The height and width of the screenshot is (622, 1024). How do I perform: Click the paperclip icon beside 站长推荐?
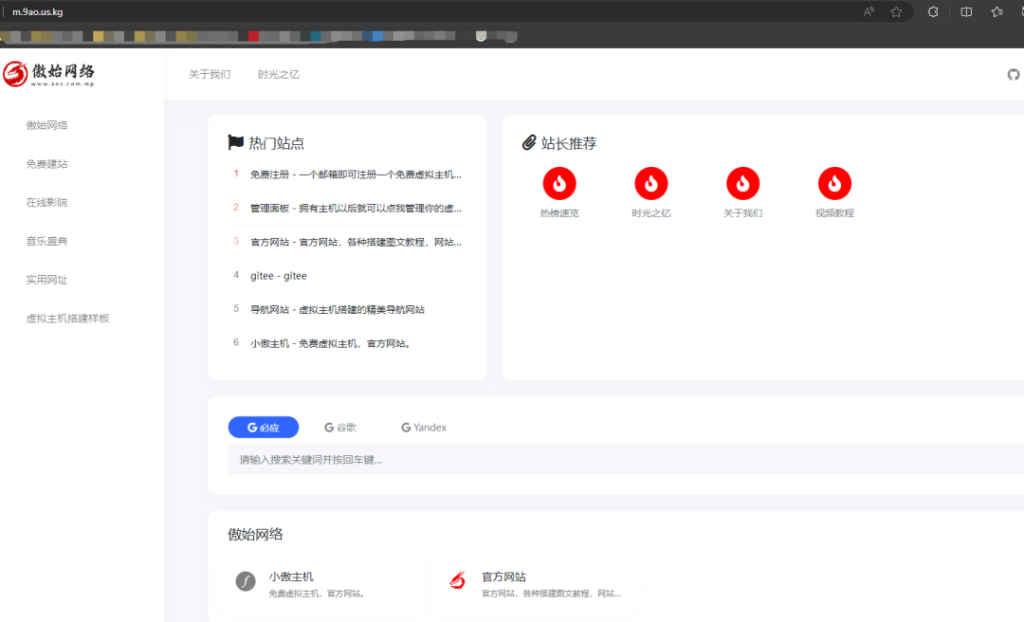pyautogui.click(x=530, y=142)
